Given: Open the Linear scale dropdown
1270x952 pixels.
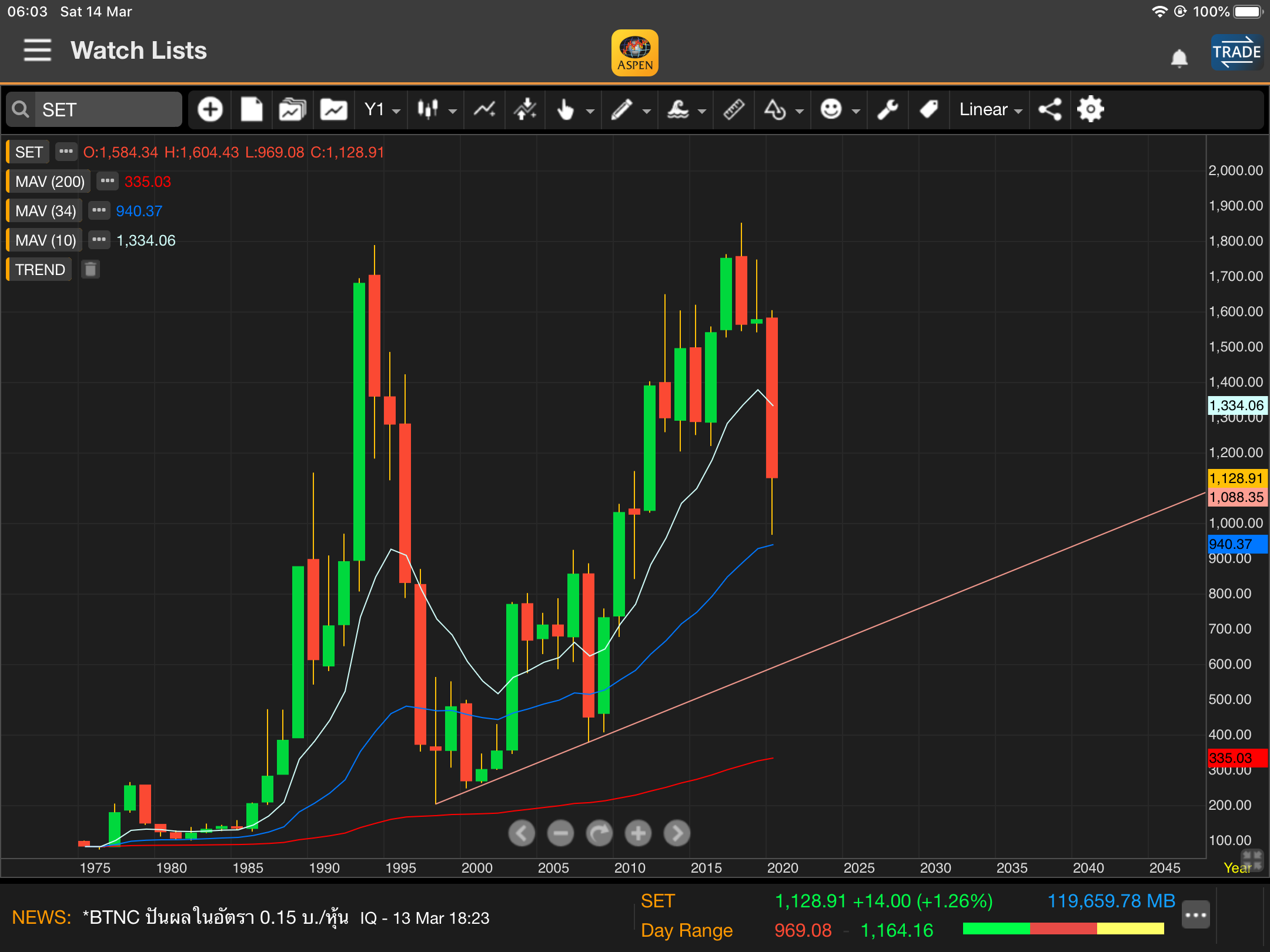Looking at the screenshot, I should [990, 109].
